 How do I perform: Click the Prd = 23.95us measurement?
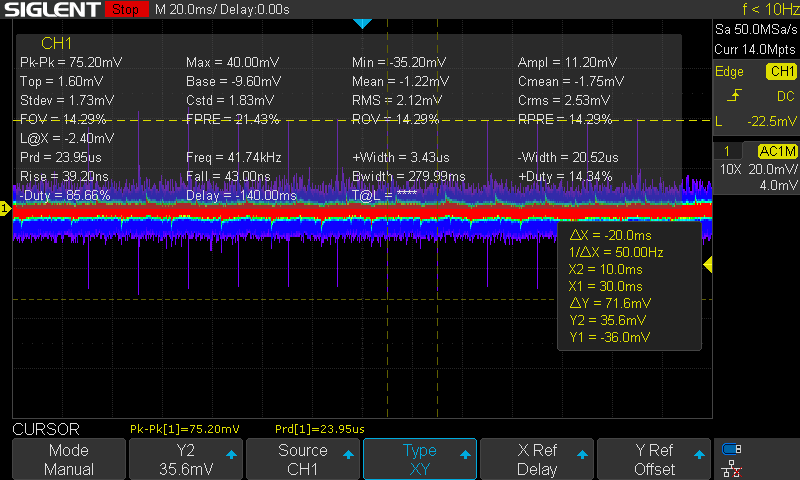tap(61, 157)
